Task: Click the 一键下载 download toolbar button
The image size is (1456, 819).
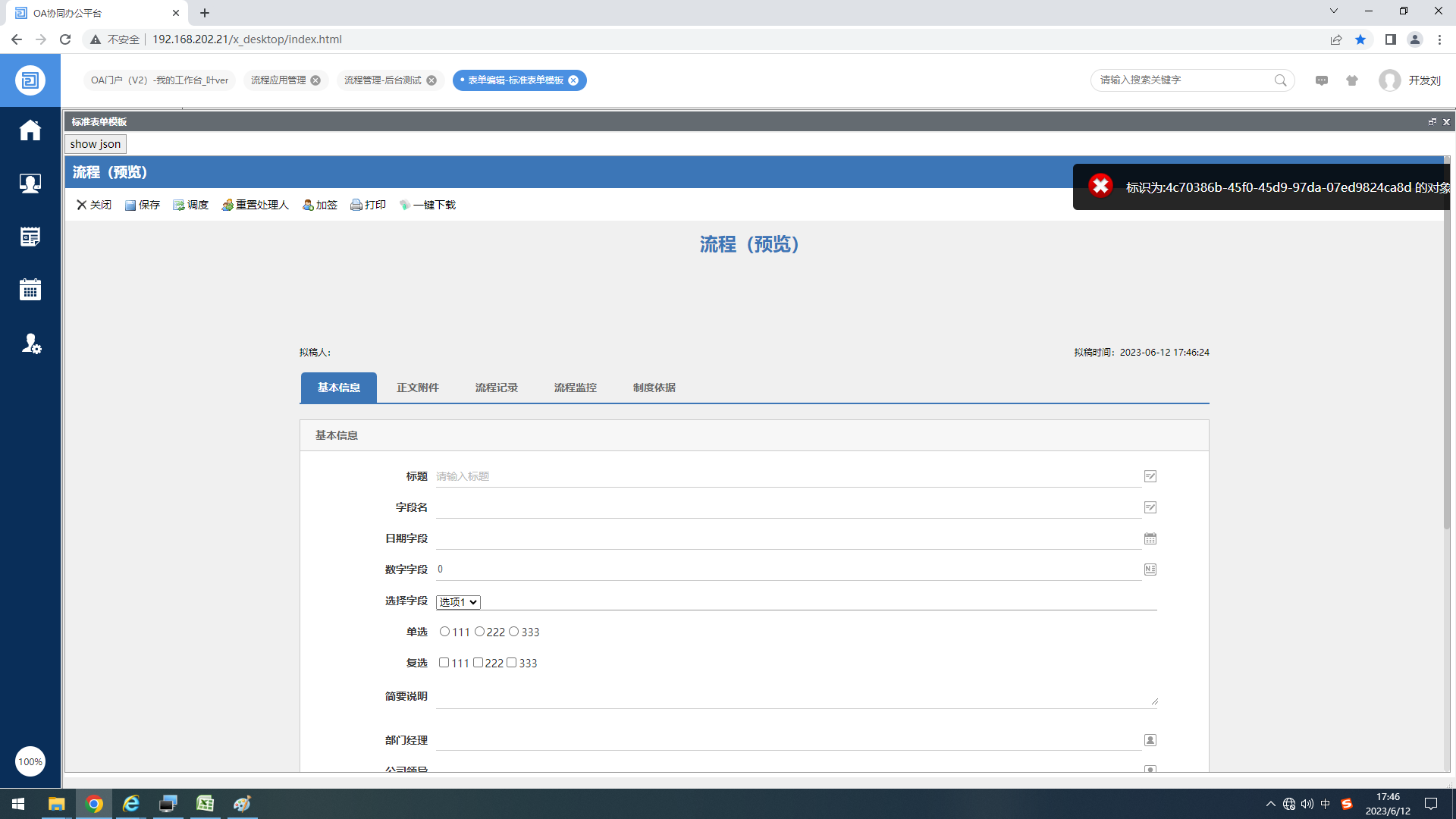Action: [427, 205]
